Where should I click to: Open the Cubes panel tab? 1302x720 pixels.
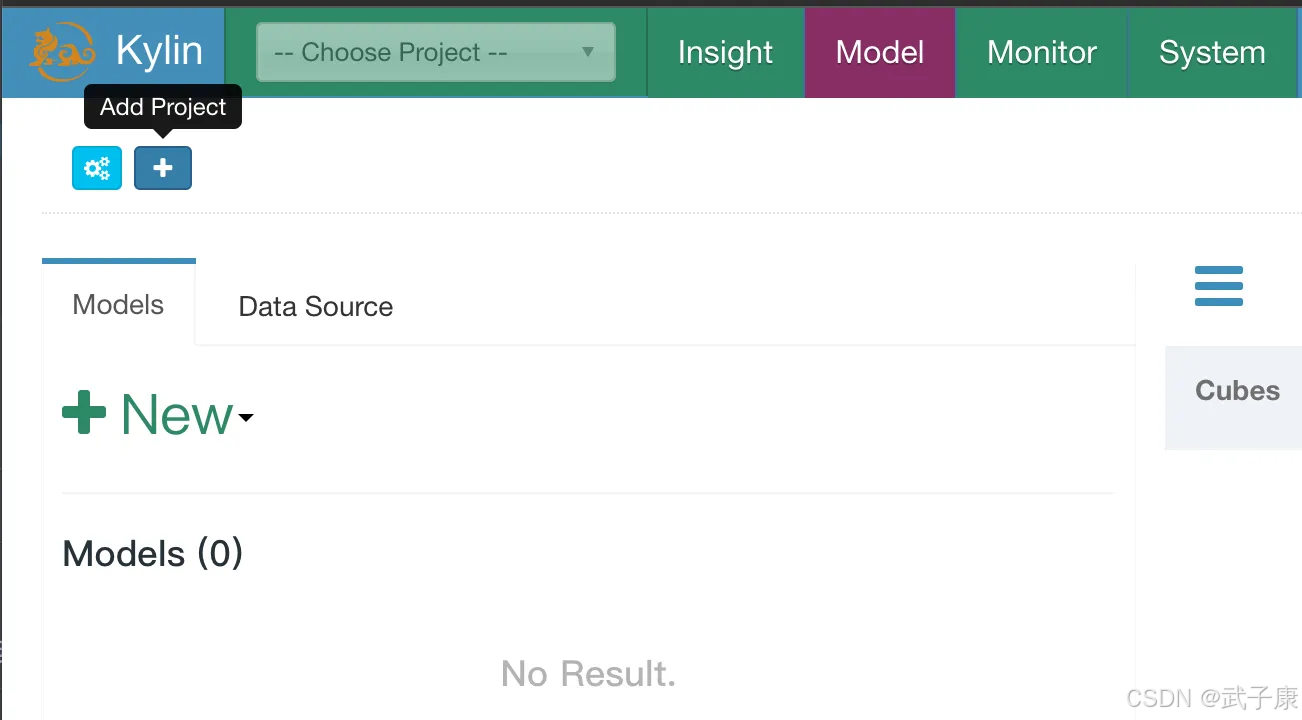(1237, 391)
